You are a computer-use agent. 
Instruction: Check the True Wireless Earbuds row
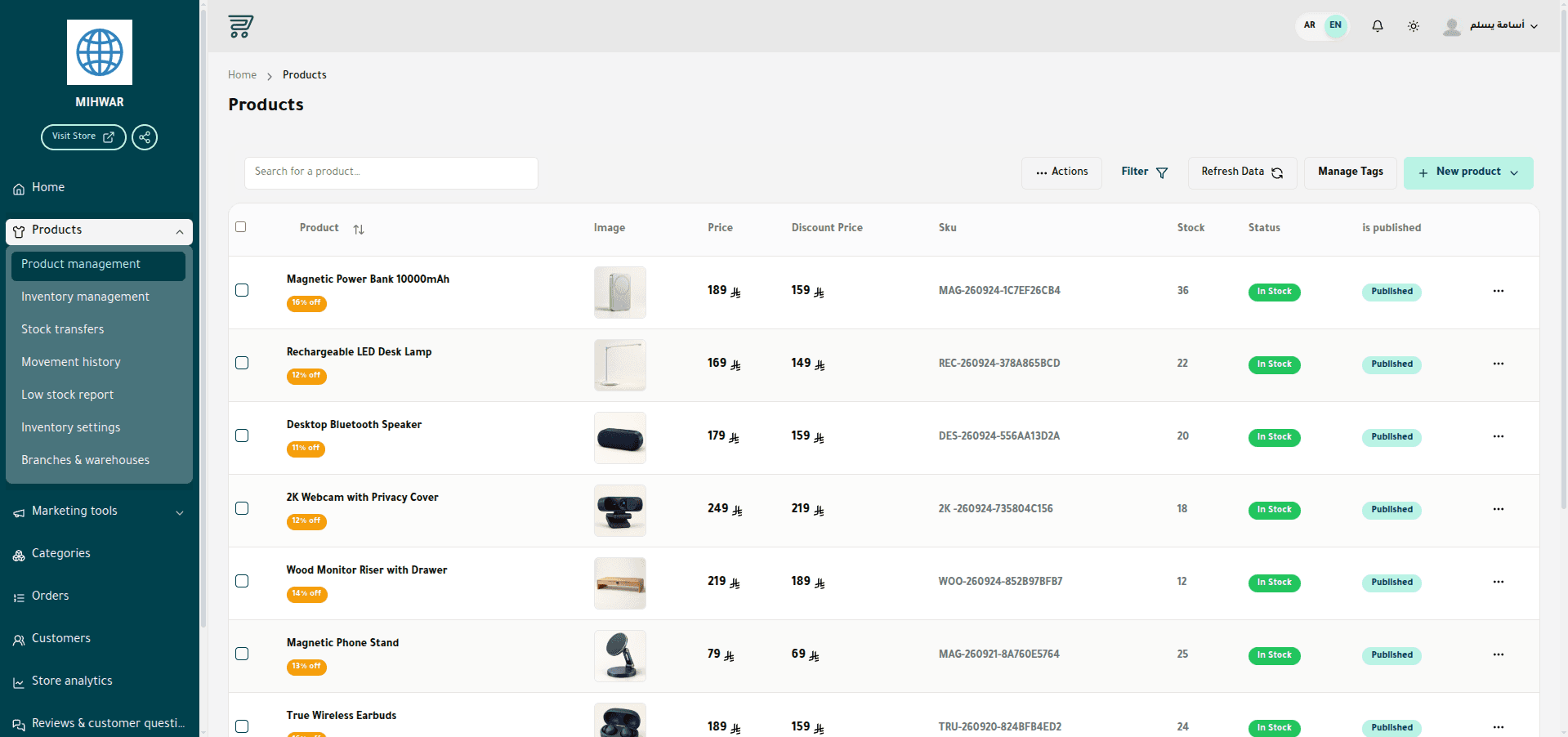pyautogui.click(x=242, y=726)
